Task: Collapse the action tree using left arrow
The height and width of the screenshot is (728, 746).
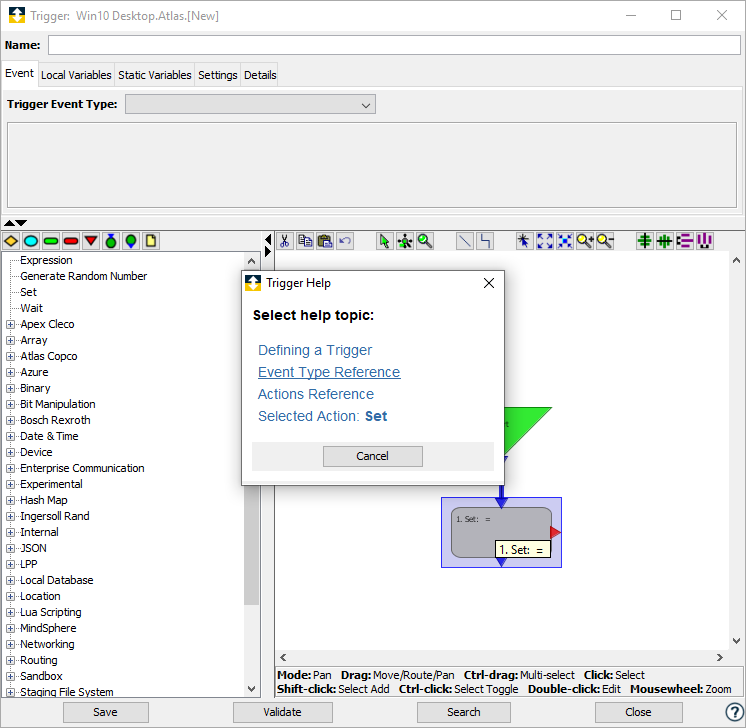Action: (x=268, y=239)
